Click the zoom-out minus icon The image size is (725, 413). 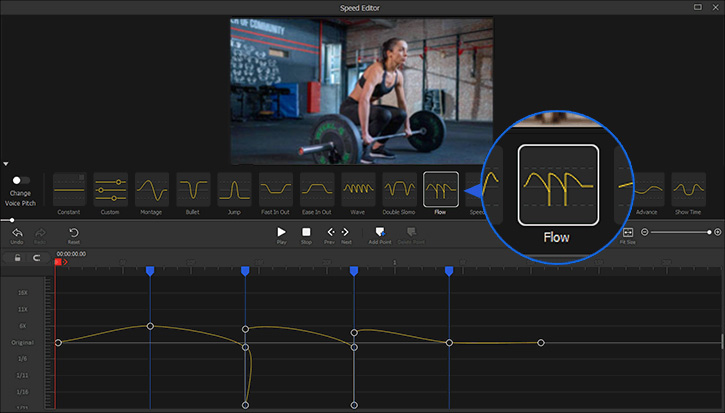[645, 232]
